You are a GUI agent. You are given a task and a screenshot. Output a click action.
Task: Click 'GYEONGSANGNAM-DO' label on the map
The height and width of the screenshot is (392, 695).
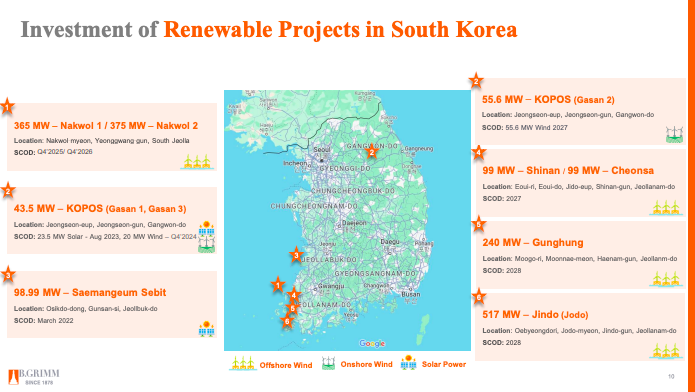click(375, 274)
